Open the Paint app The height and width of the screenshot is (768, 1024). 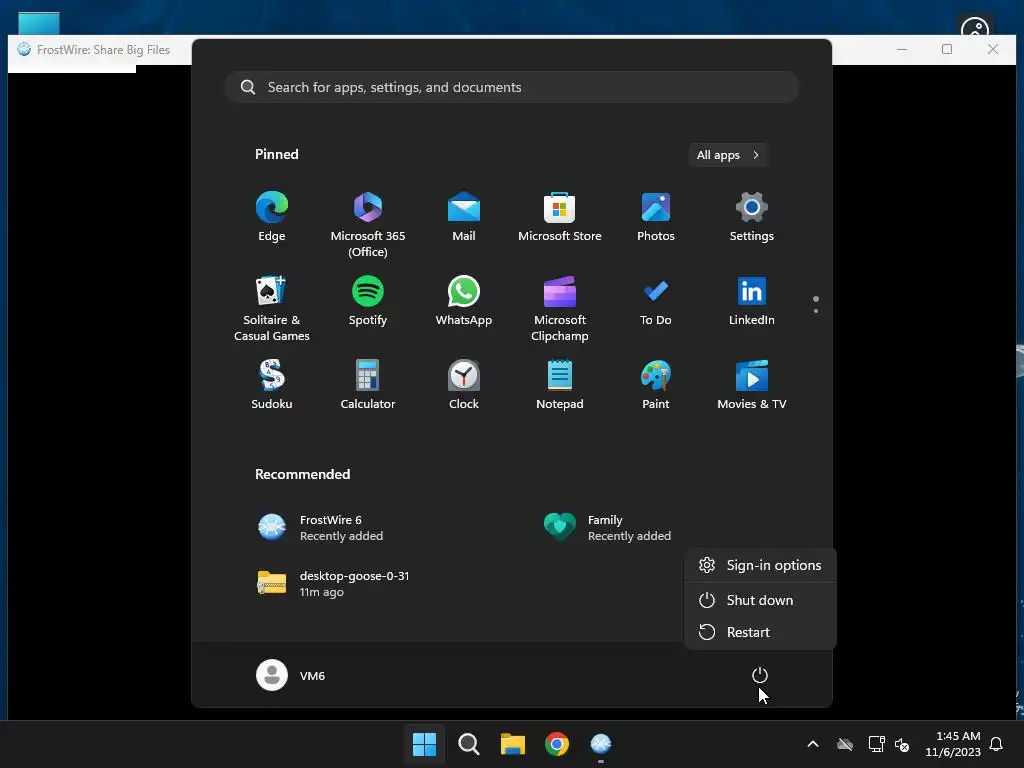656,385
